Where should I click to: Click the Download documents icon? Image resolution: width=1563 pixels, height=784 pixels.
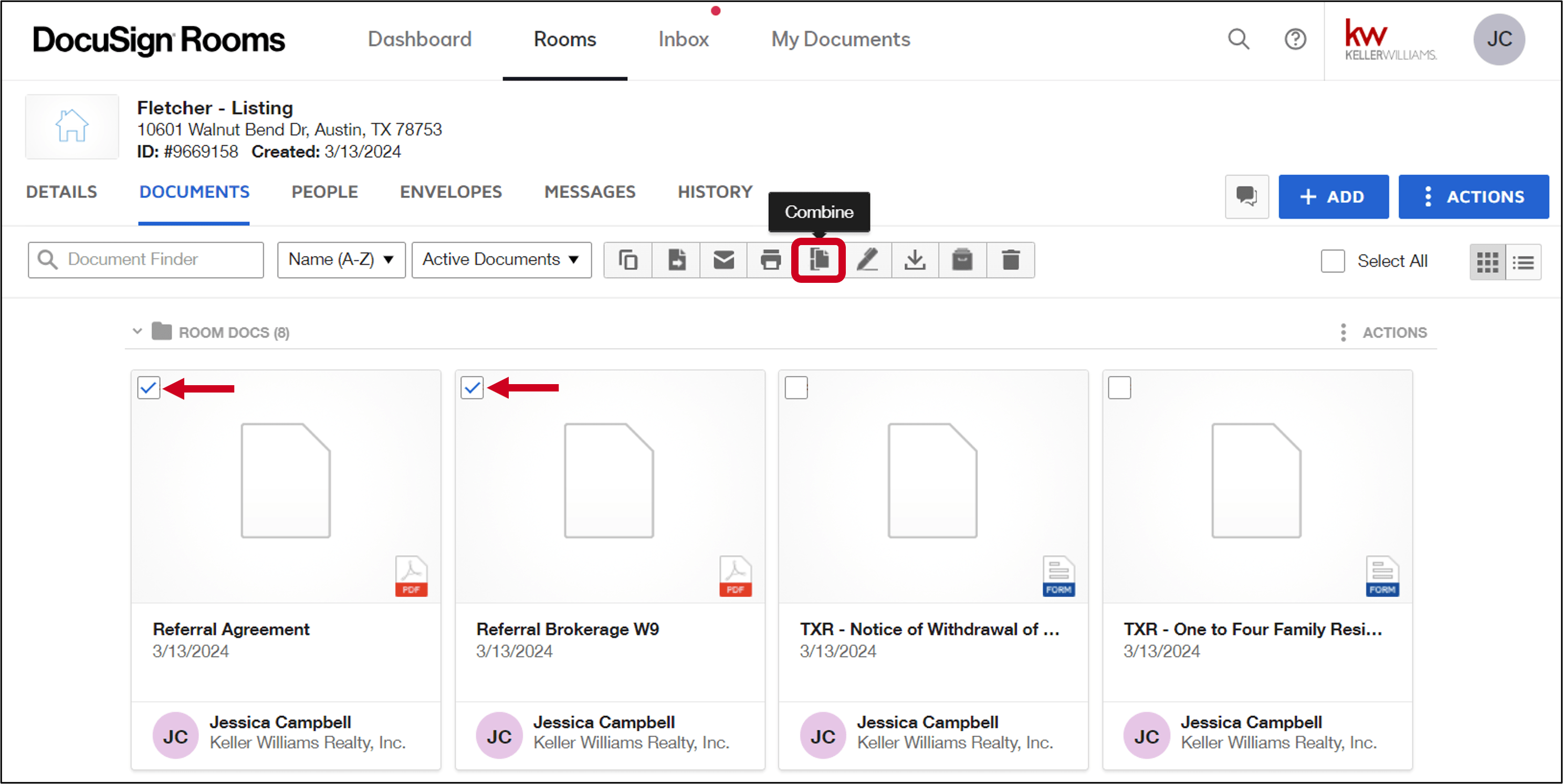pyautogui.click(x=915, y=260)
